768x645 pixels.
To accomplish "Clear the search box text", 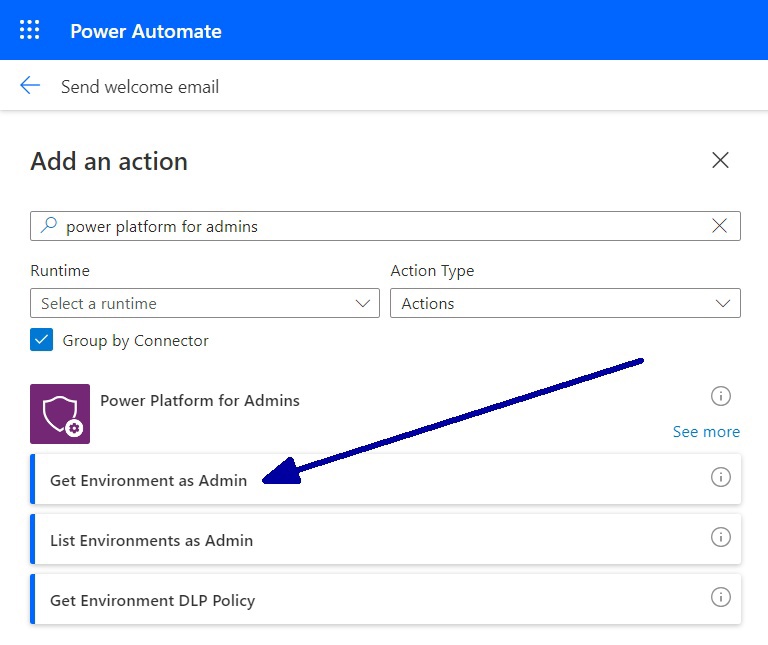I will [719, 226].
